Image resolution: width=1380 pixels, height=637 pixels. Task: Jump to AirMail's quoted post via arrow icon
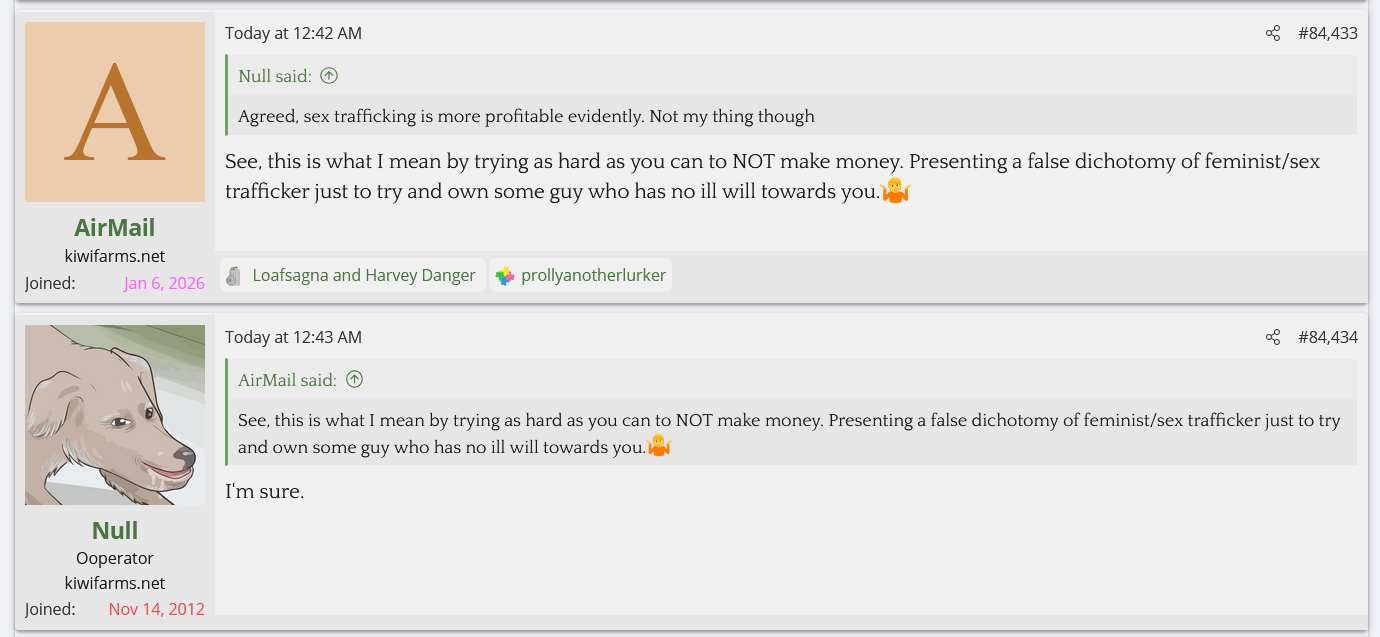(354, 380)
